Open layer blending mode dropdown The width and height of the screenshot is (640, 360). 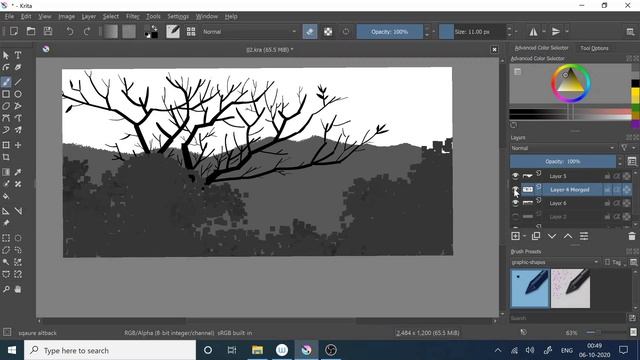coord(563,148)
